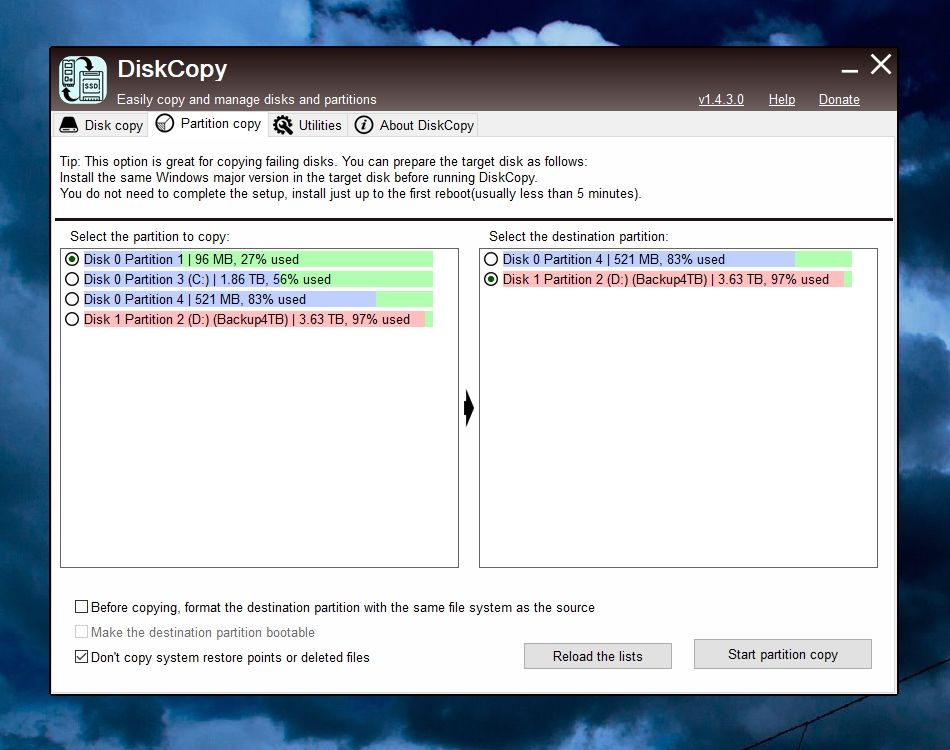Show the About DiskCopy tab
The width and height of the screenshot is (950, 750).
pos(414,125)
